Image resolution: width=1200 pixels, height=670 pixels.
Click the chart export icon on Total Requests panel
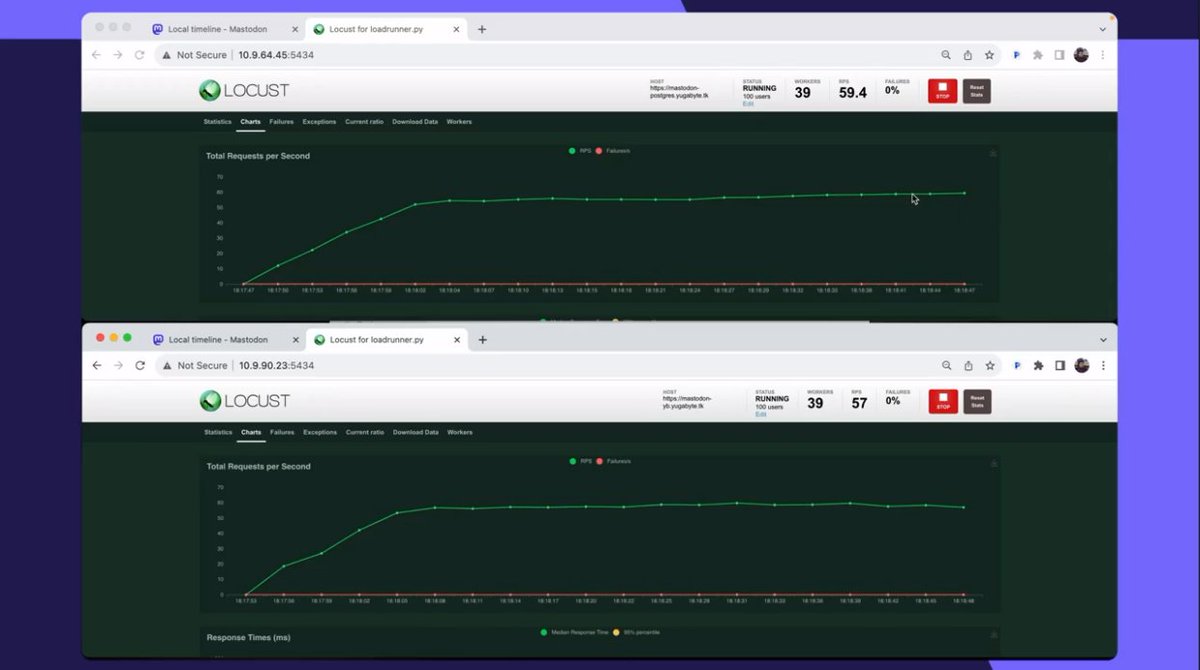[x=991, y=152]
